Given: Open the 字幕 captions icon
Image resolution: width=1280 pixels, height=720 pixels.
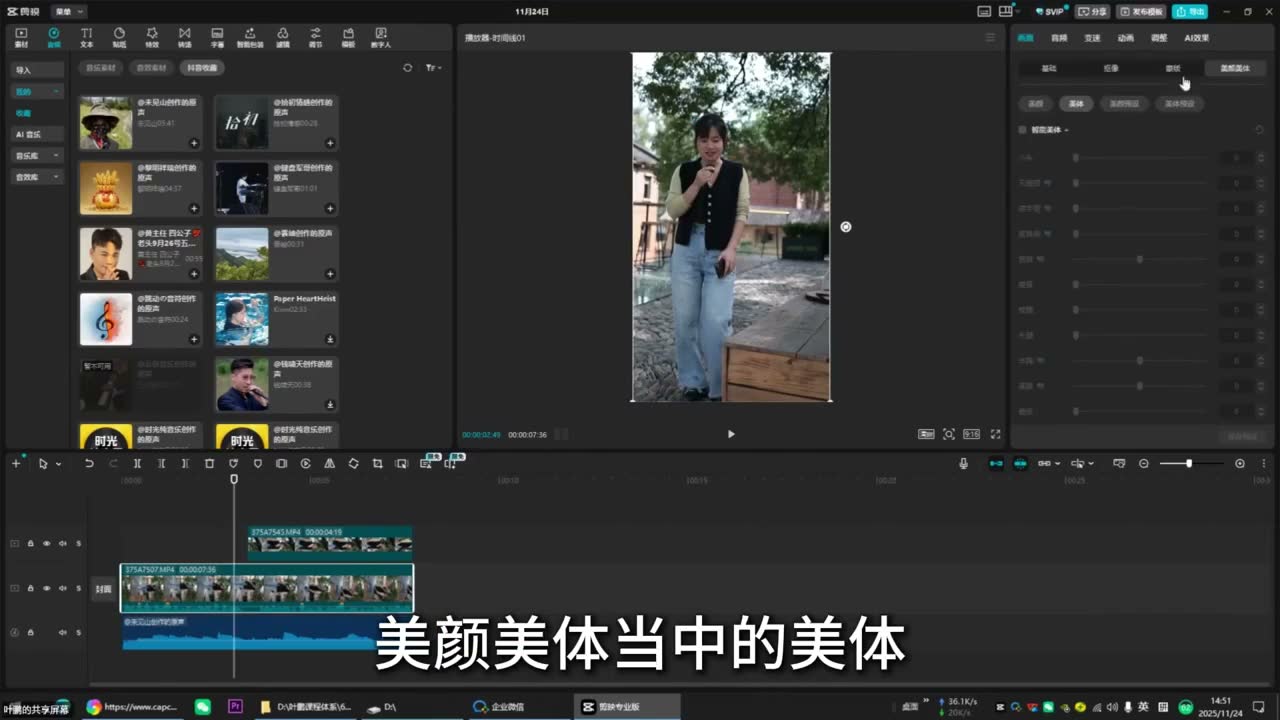Looking at the screenshot, I should [x=217, y=37].
